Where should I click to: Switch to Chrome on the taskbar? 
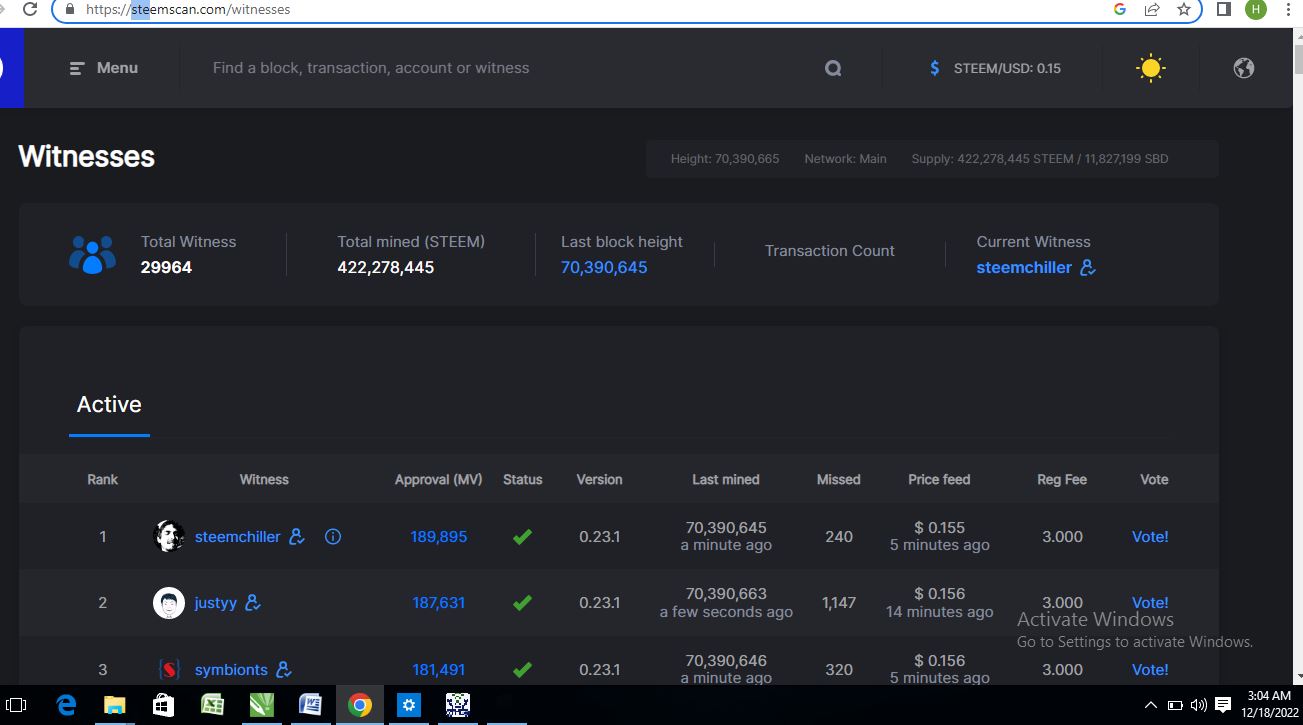360,705
